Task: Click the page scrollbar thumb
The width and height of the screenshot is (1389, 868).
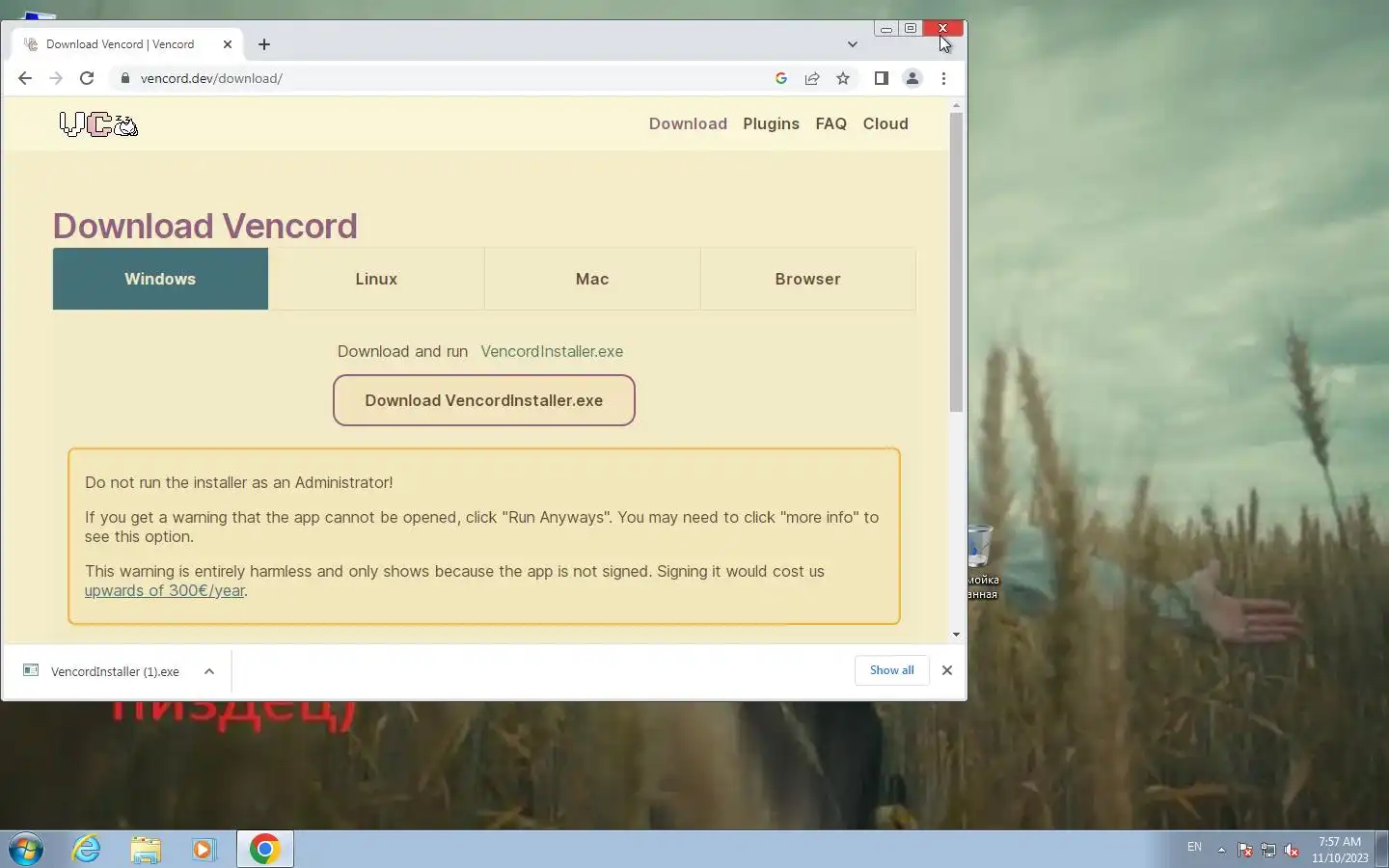Action: pyautogui.click(x=956, y=262)
